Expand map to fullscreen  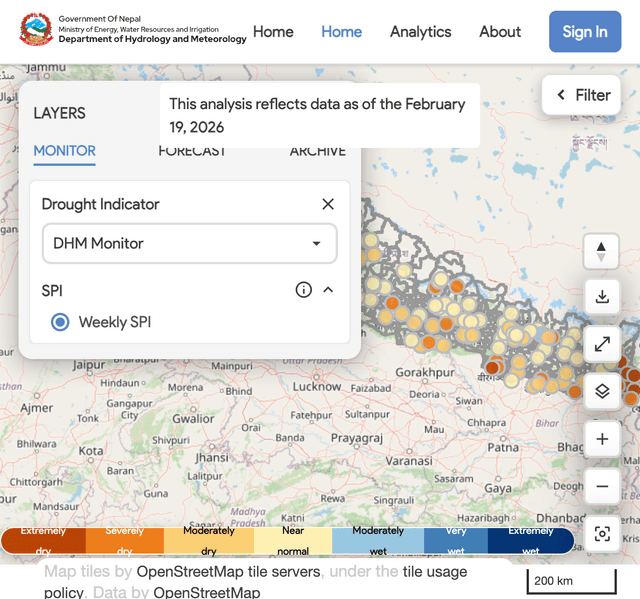click(x=601, y=344)
